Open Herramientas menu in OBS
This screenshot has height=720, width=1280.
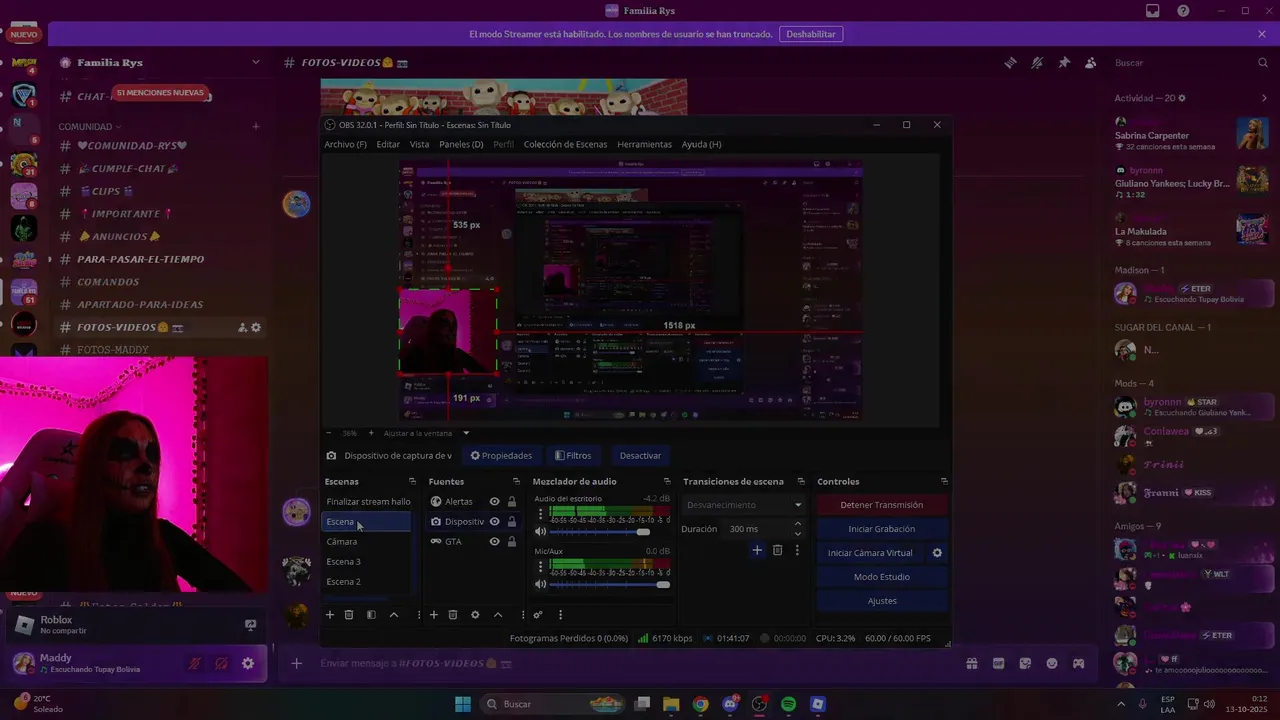[x=644, y=144]
